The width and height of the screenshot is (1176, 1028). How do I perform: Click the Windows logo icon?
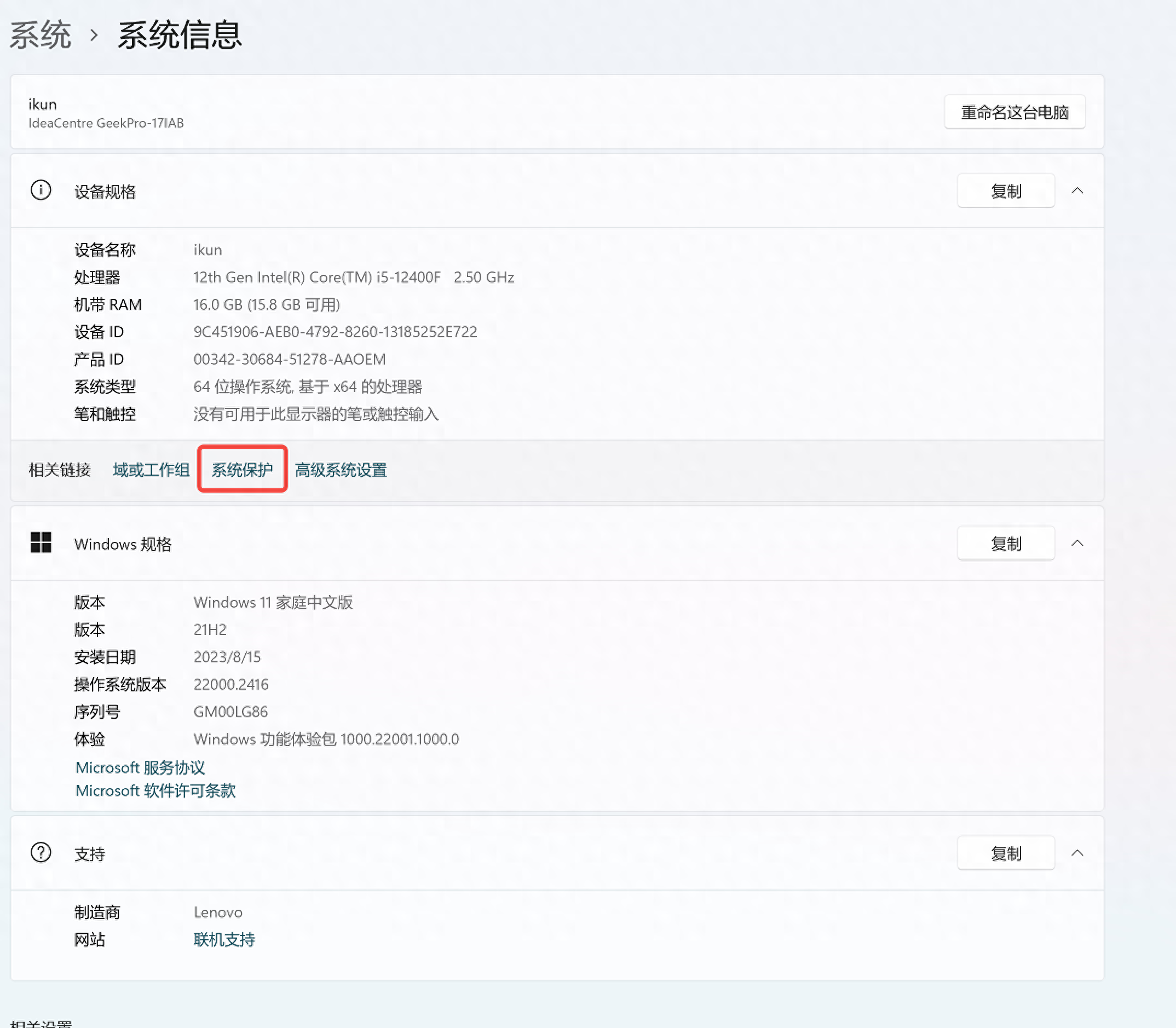click(41, 542)
